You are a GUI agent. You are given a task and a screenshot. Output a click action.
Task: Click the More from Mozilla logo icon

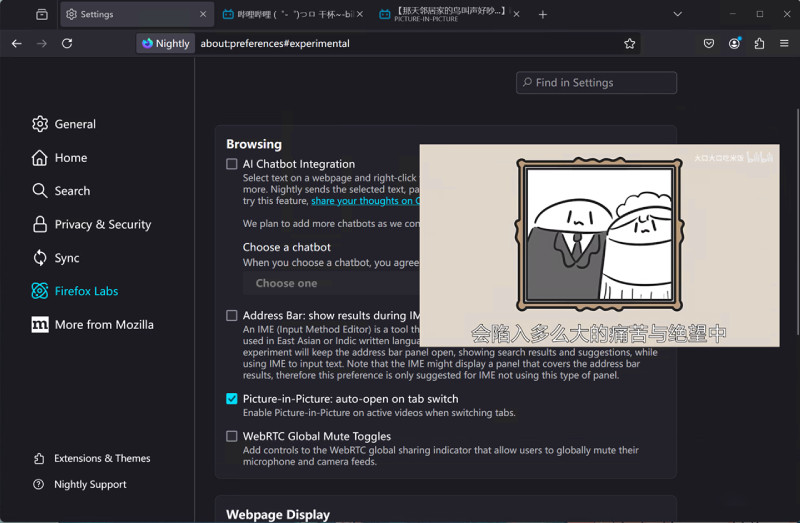pos(40,325)
